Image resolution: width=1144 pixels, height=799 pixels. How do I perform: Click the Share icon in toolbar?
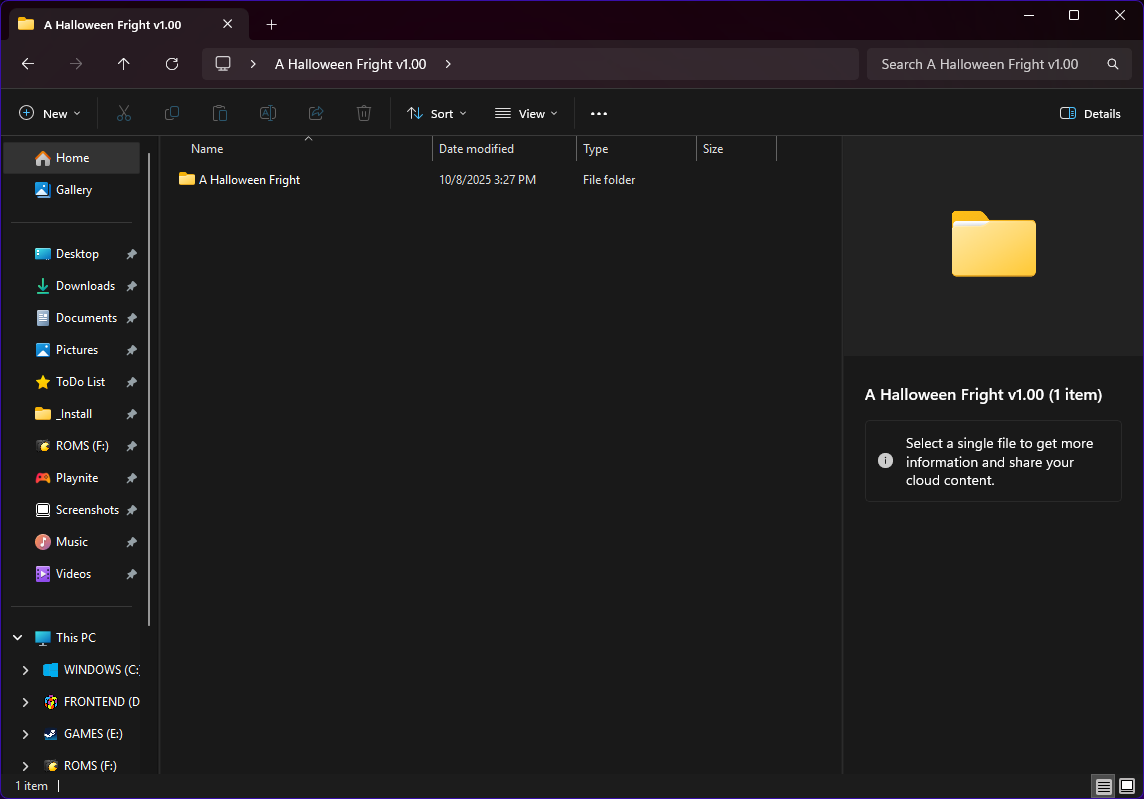pyautogui.click(x=316, y=114)
